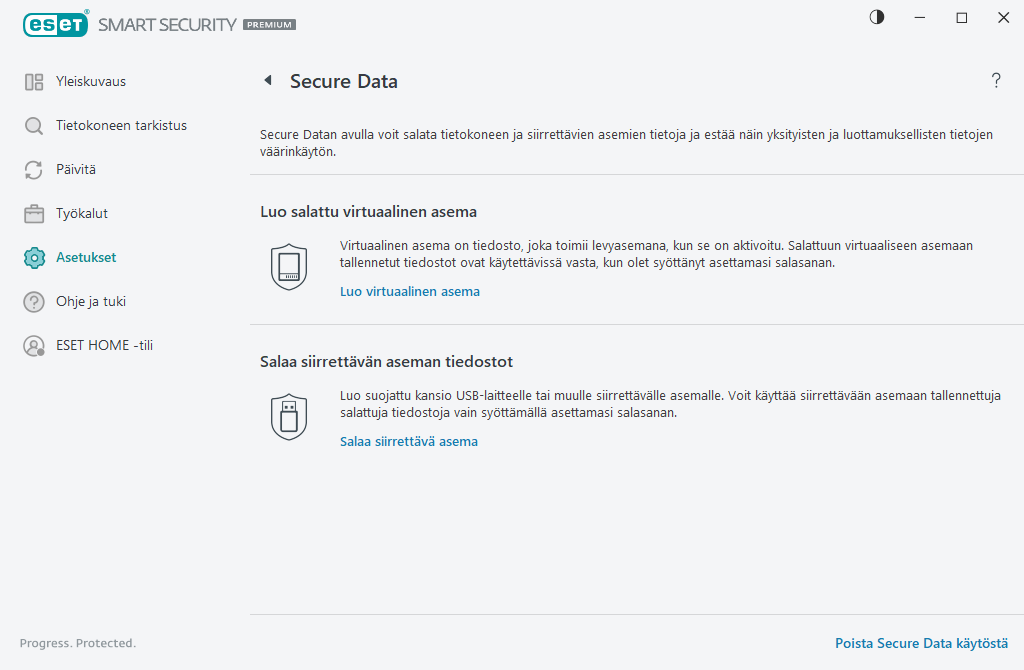Open Ohje ja tuki from the sidebar
1024x670 pixels.
pyautogui.click(x=92, y=301)
